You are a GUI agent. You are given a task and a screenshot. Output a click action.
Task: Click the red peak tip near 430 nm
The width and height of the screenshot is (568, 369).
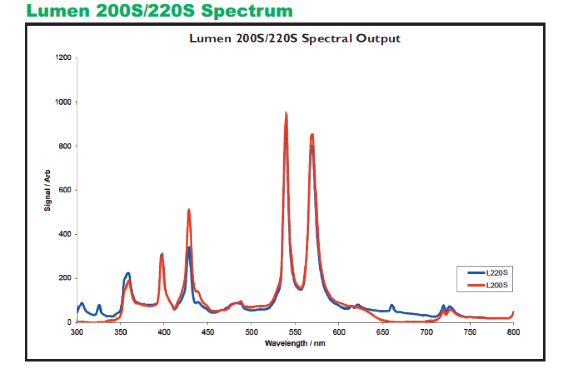[189, 211]
